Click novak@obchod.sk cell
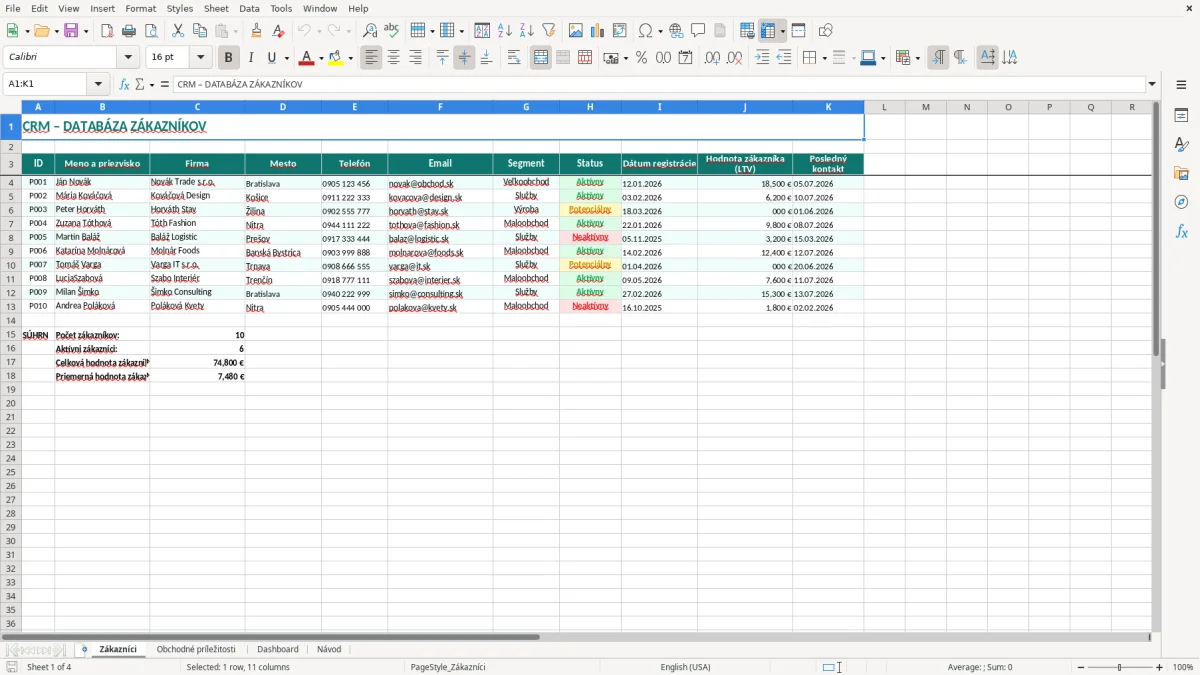The height and width of the screenshot is (675, 1200). (440, 183)
